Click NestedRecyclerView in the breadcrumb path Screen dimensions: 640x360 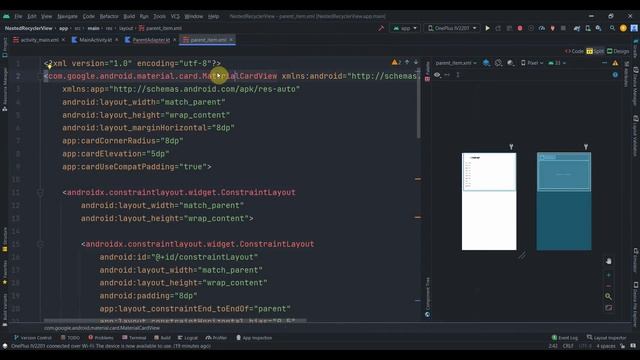click(28, 28)
